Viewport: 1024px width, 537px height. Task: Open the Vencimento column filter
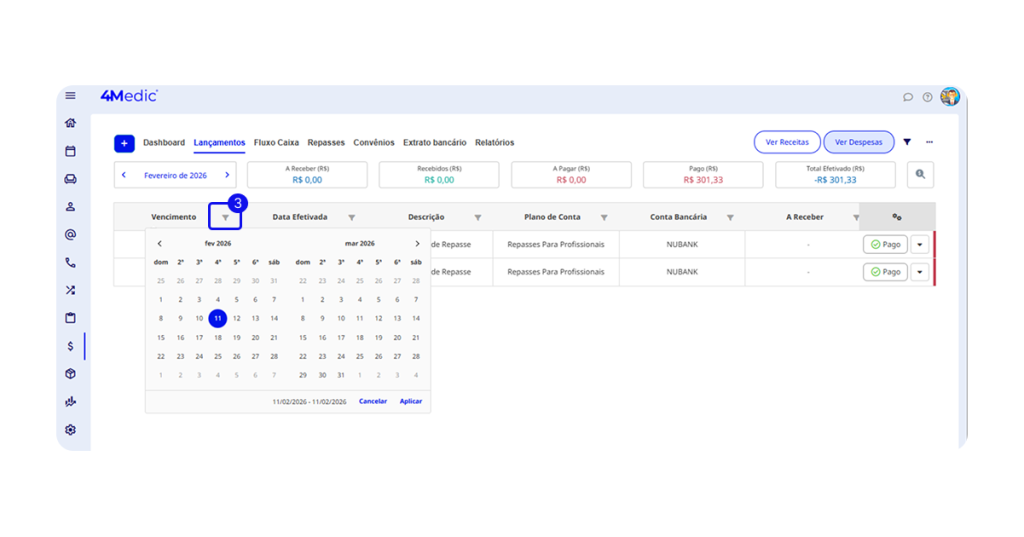click(x=225, y=217)
